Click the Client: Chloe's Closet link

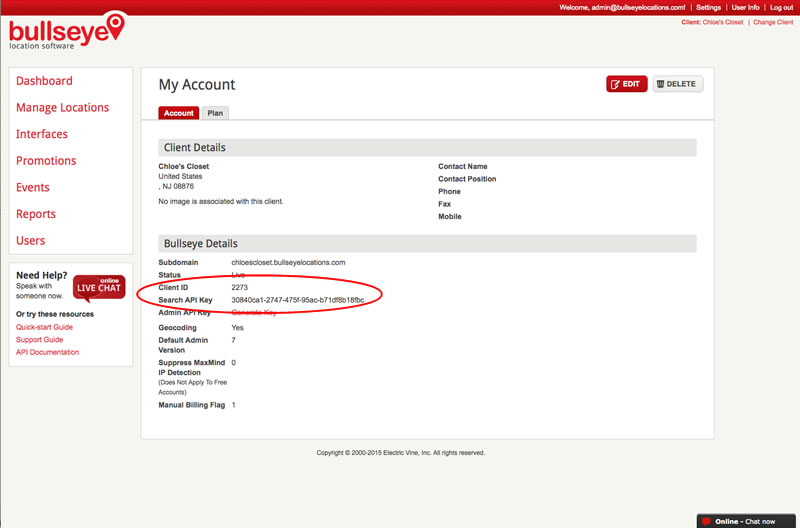[x=712, y=22]
